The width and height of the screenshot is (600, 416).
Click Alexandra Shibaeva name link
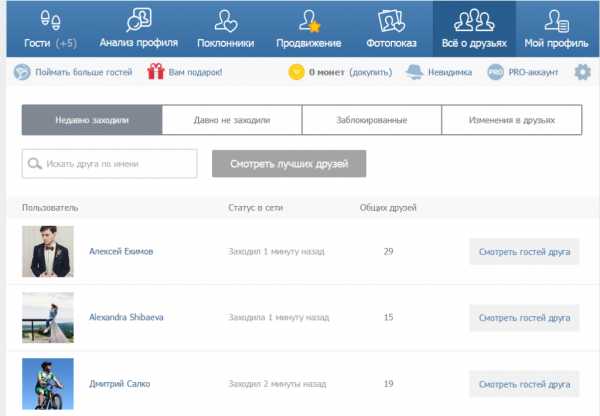(127, 317)
